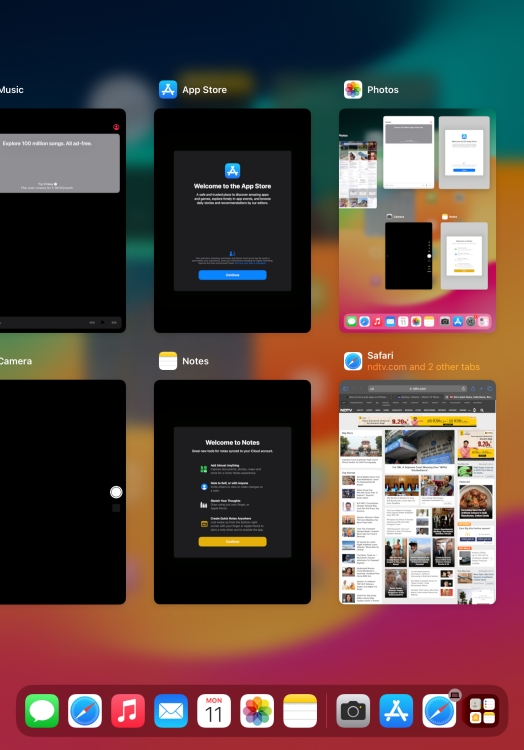This screenshot has width=524, height=750.
Task: Open Messages from the dock
Action: [42, 711]
